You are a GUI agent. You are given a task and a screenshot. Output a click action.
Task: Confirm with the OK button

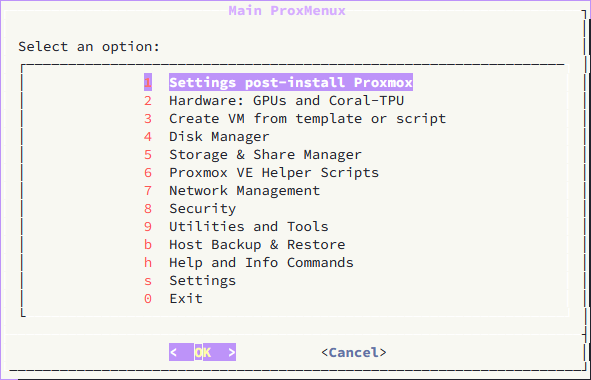202,352
